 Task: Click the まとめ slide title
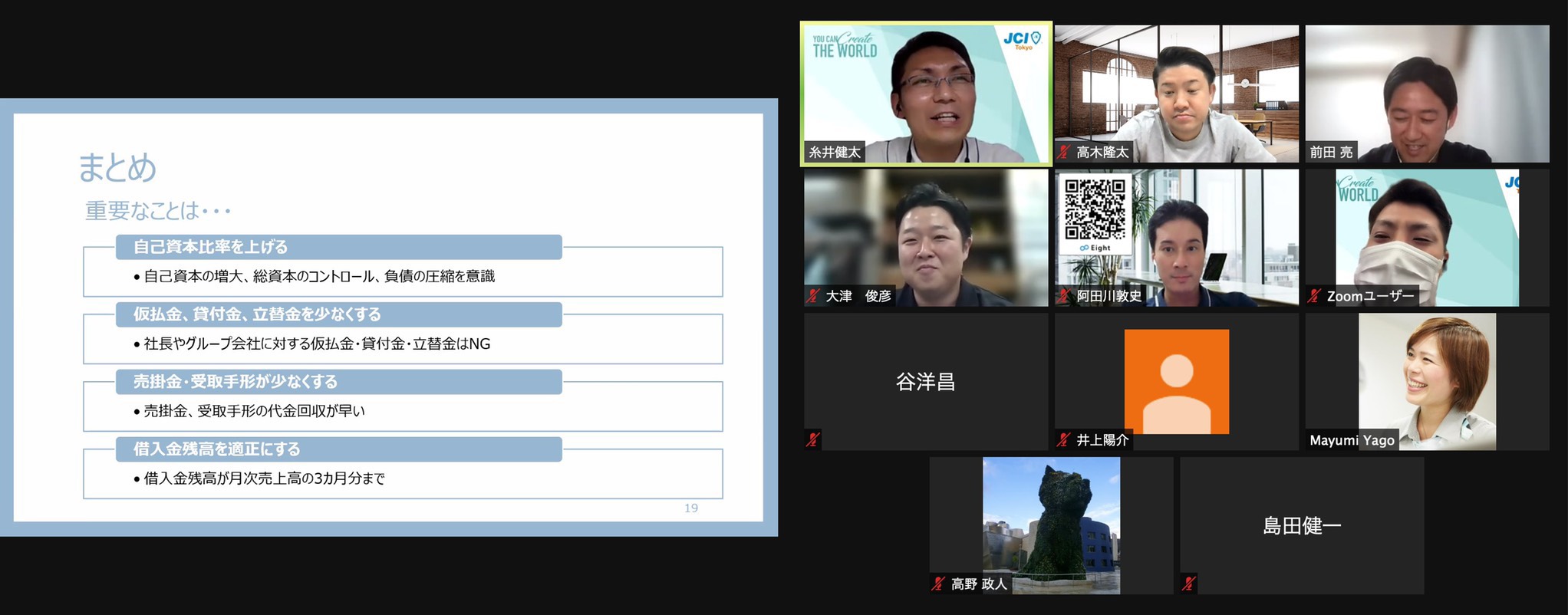pyautogui.click(x=117, y=167)
